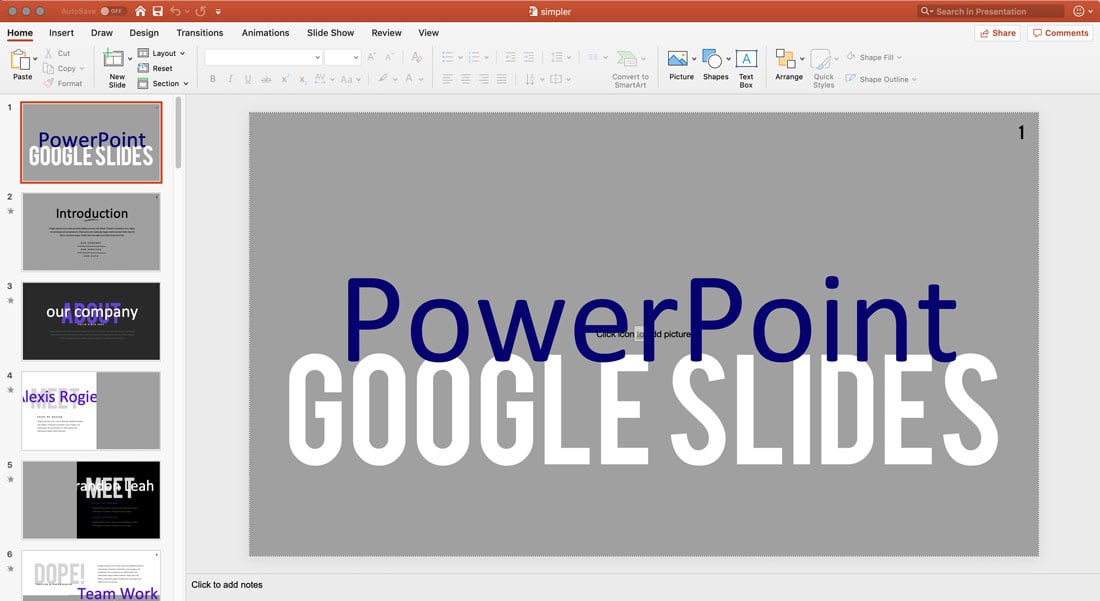The image size is (1100, 601).
Task: Click the Copy icon
Action: [48, 68]
